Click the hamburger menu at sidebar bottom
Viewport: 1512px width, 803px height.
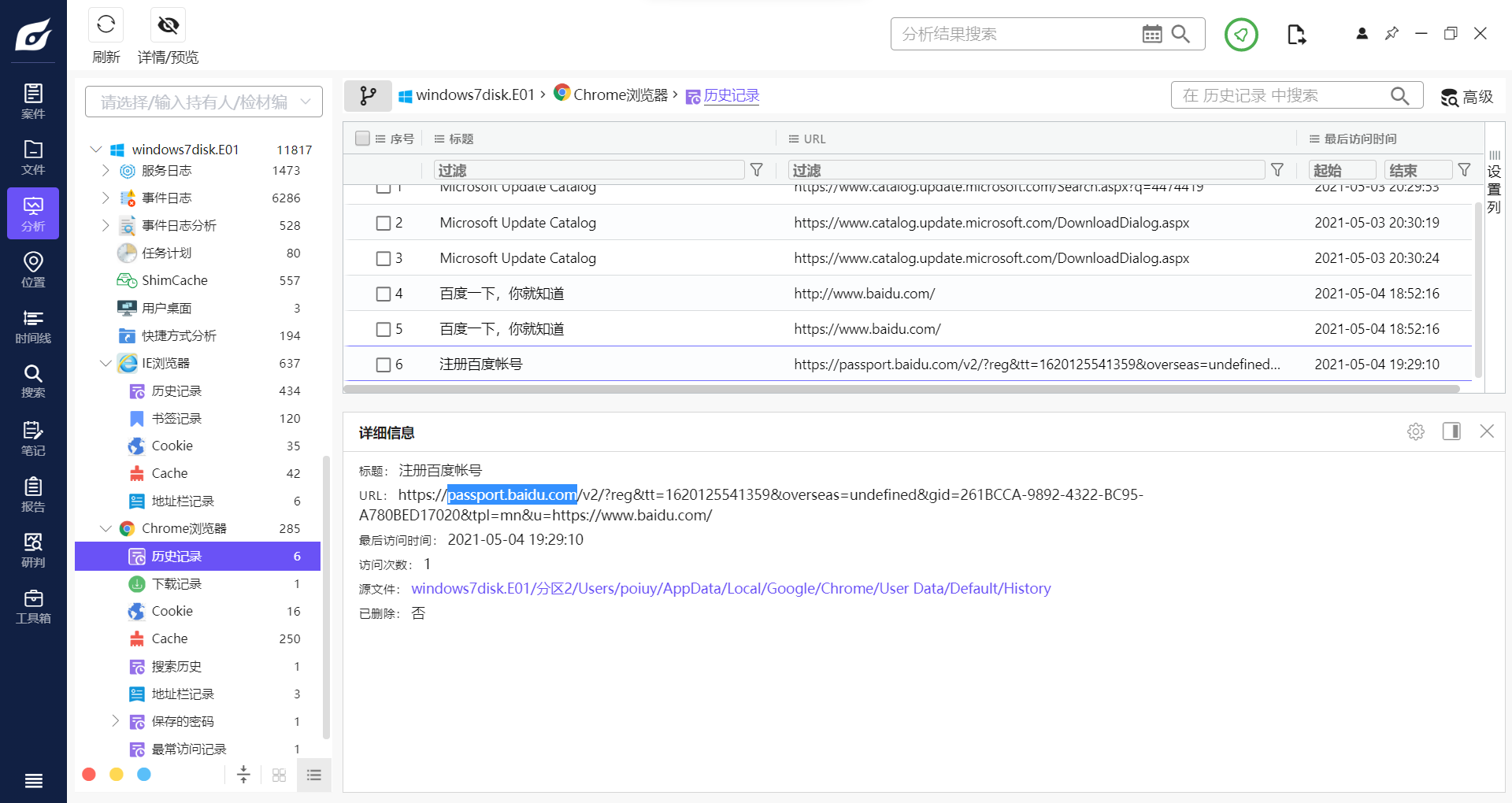[x=34, y=781]
